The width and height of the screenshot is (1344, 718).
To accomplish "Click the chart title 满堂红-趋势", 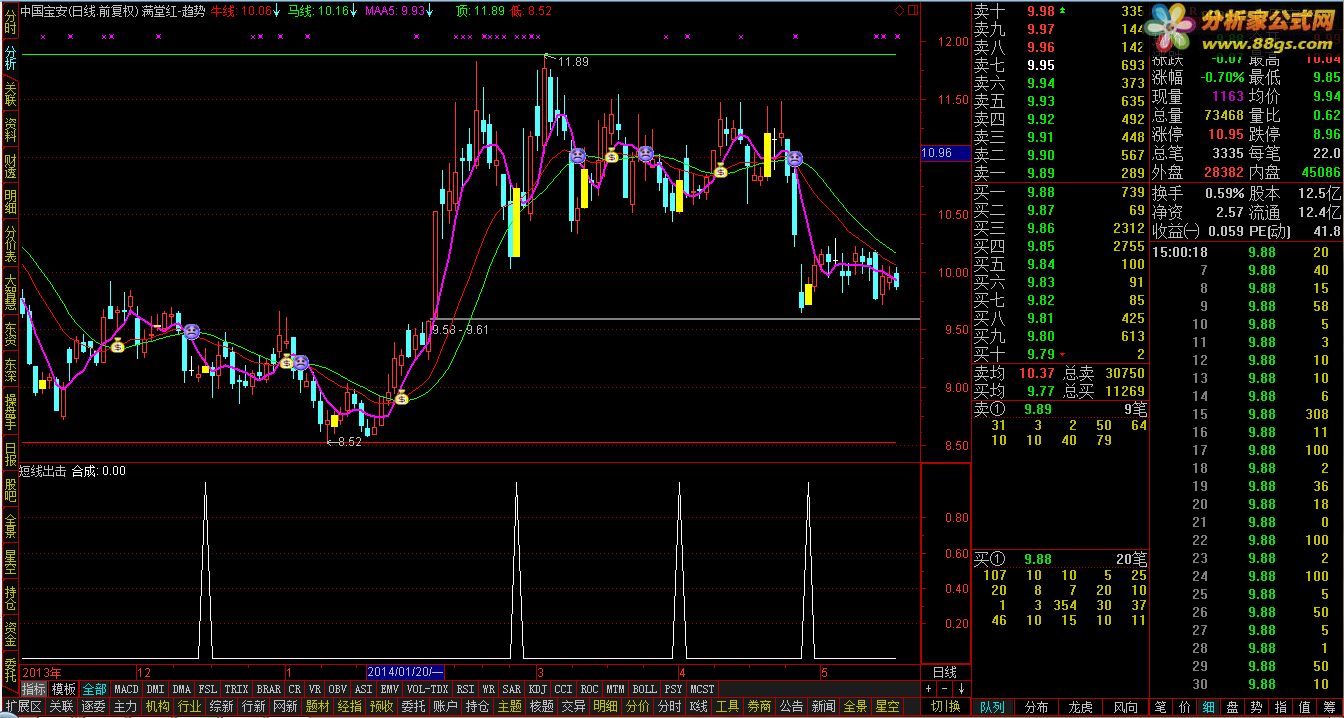I will pyautogui.click(x=173, y=11).
